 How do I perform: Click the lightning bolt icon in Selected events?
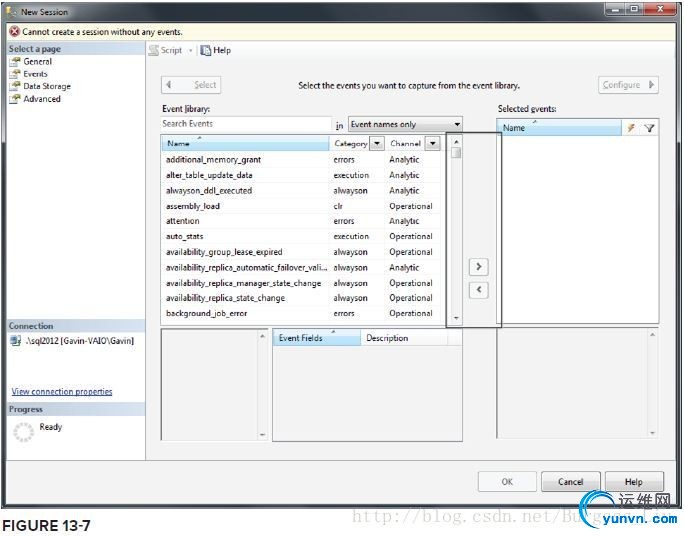(x=631, y=128)
